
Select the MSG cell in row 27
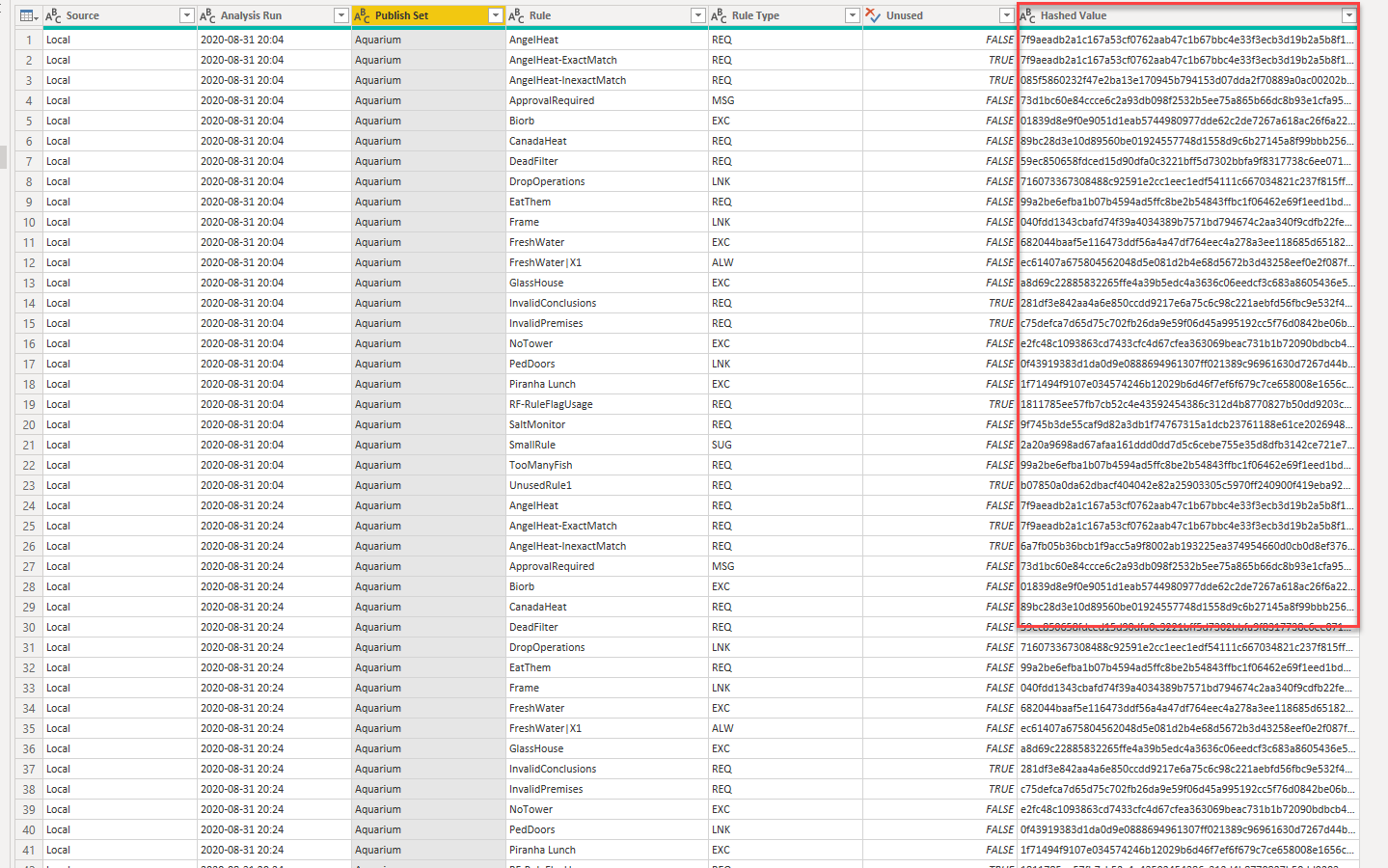[x=785, y=566]
